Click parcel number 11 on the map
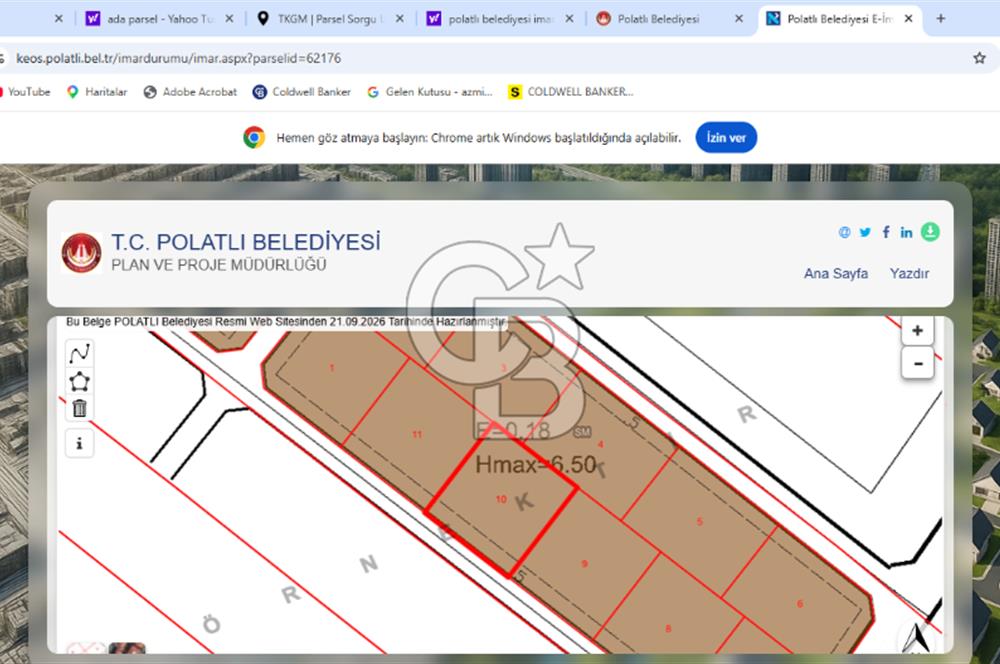 417,434
